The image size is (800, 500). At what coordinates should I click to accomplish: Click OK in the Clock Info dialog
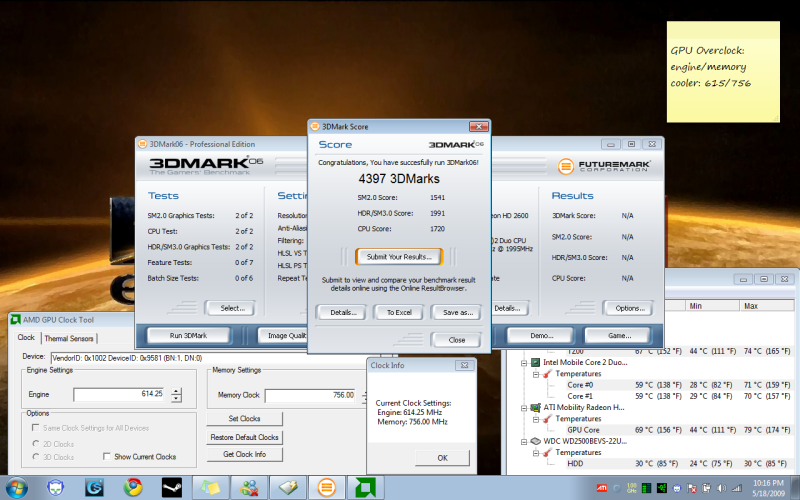click(442, 458)
